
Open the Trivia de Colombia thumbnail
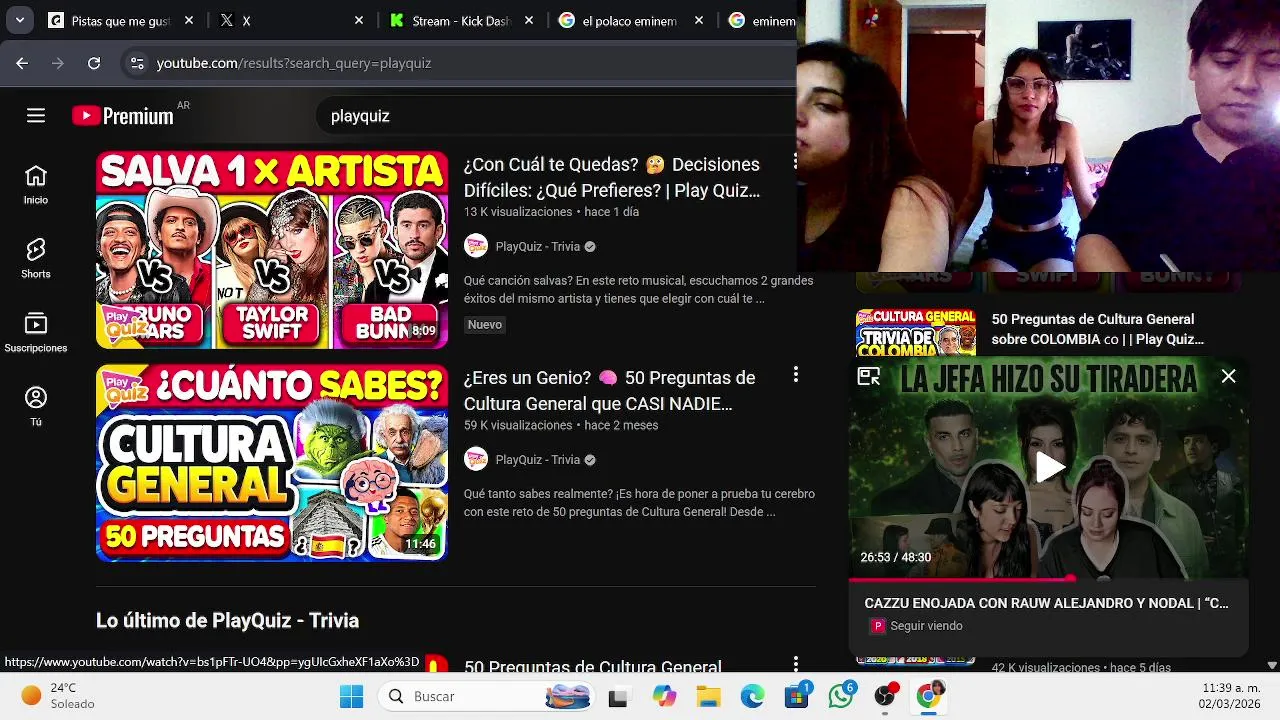click(x=916, y=332)
